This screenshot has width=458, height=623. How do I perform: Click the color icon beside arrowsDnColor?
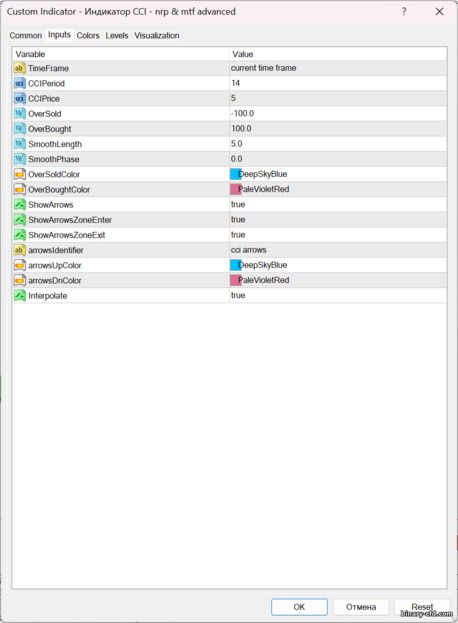coord(19,281)
